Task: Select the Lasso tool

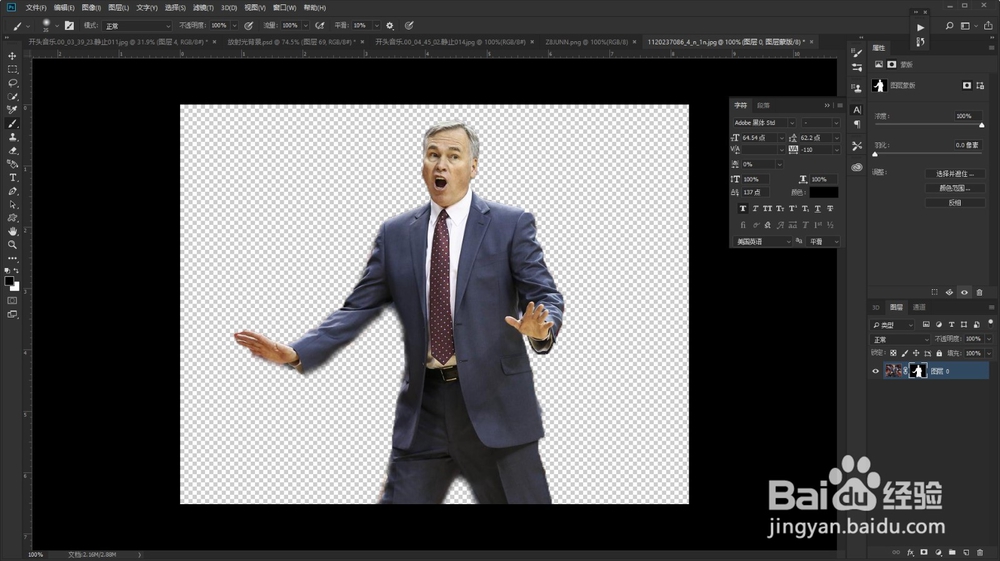Action: click(12, 83)
